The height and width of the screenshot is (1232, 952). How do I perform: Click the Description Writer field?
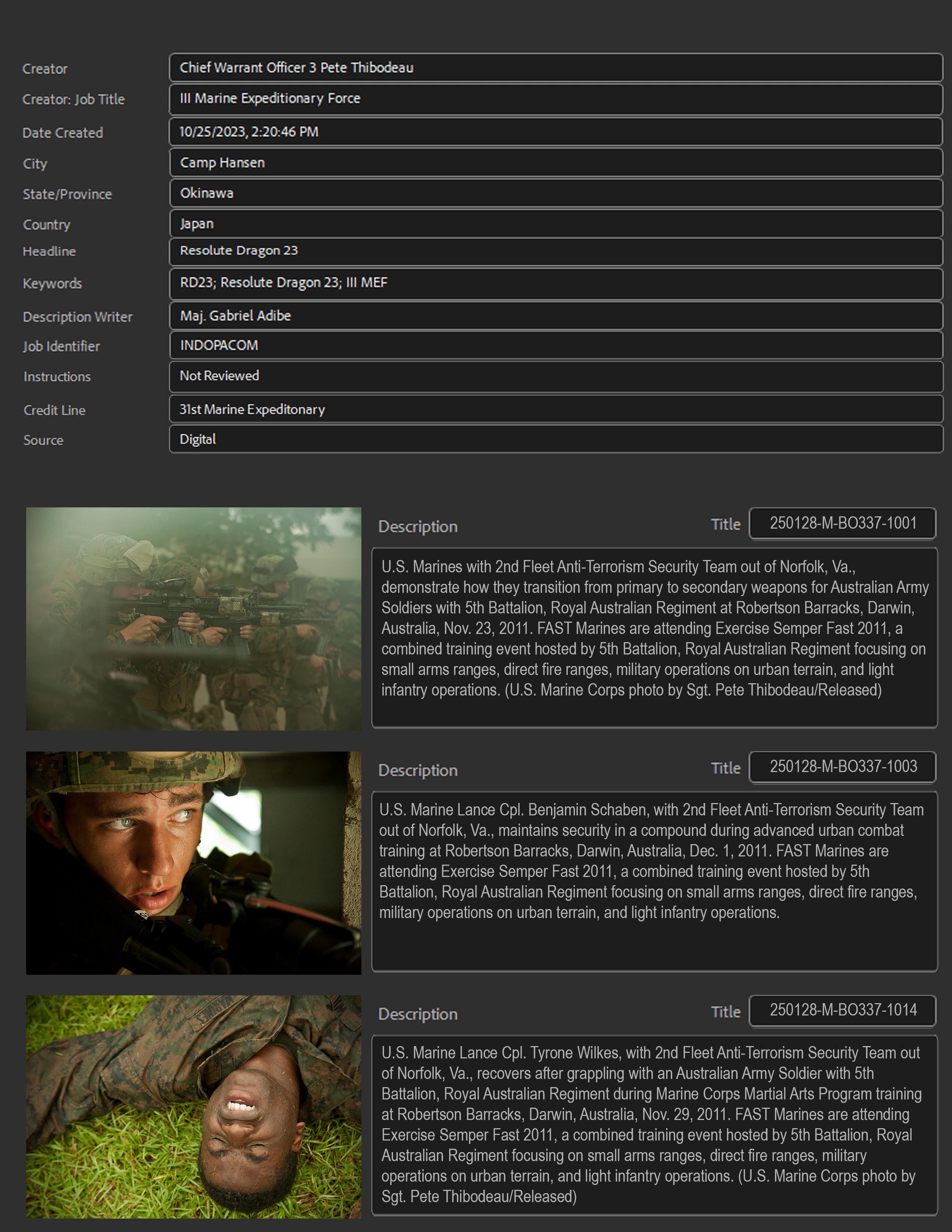point(556,316)
